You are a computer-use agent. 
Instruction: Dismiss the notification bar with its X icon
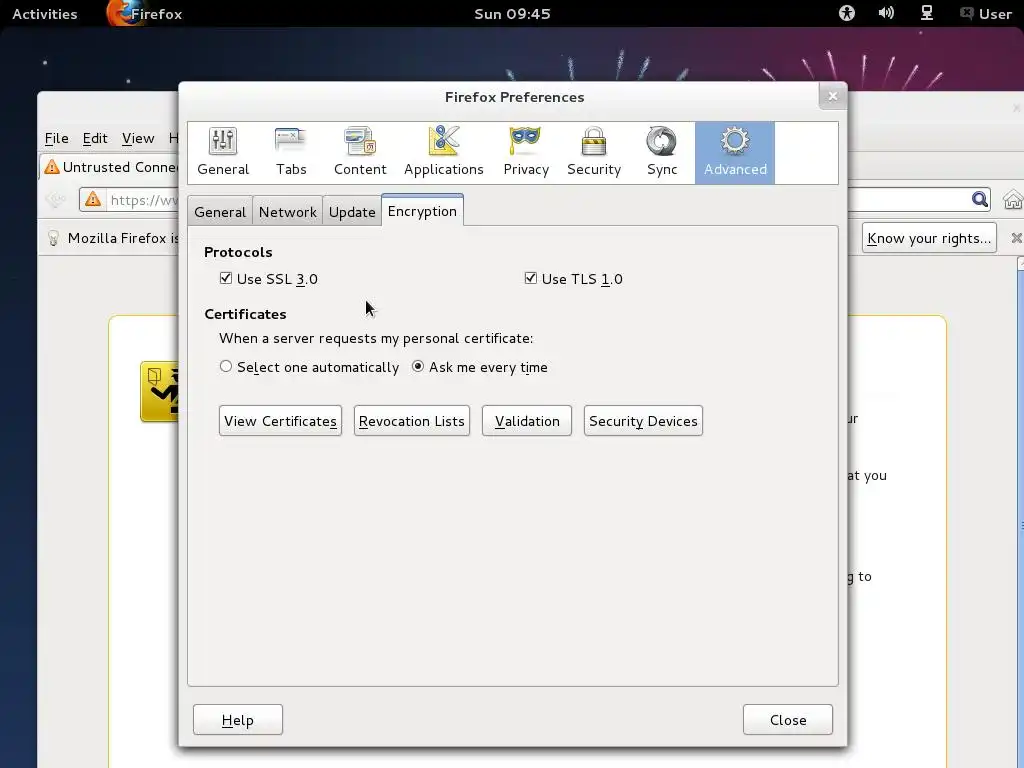click(x=1016, y=238)
